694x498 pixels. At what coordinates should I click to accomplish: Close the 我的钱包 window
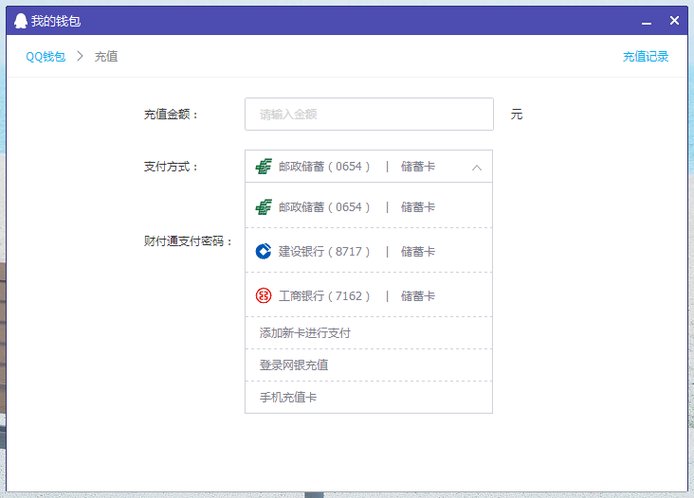pyautogui.click(x=675, y=20)
